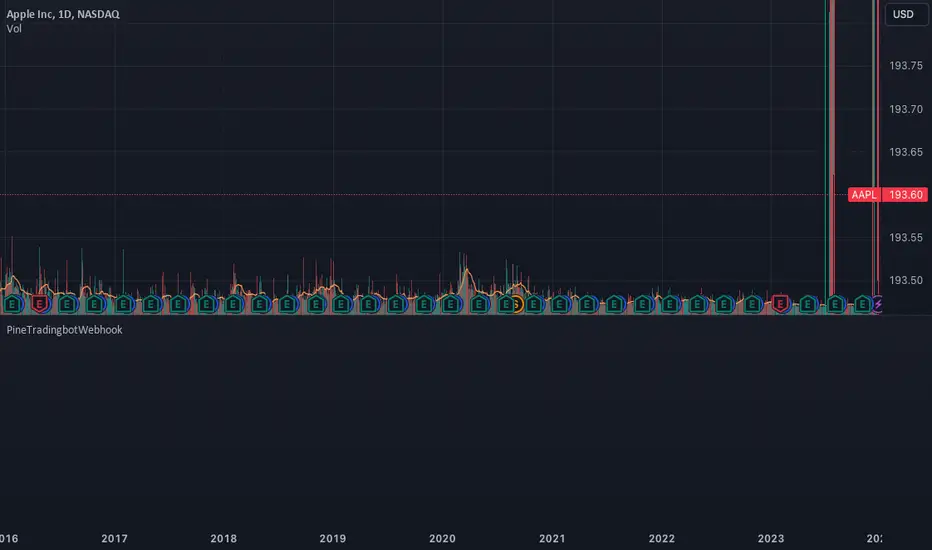
Task: Open first green earnings marker after 2018 gridline
Action: [233, 304]
